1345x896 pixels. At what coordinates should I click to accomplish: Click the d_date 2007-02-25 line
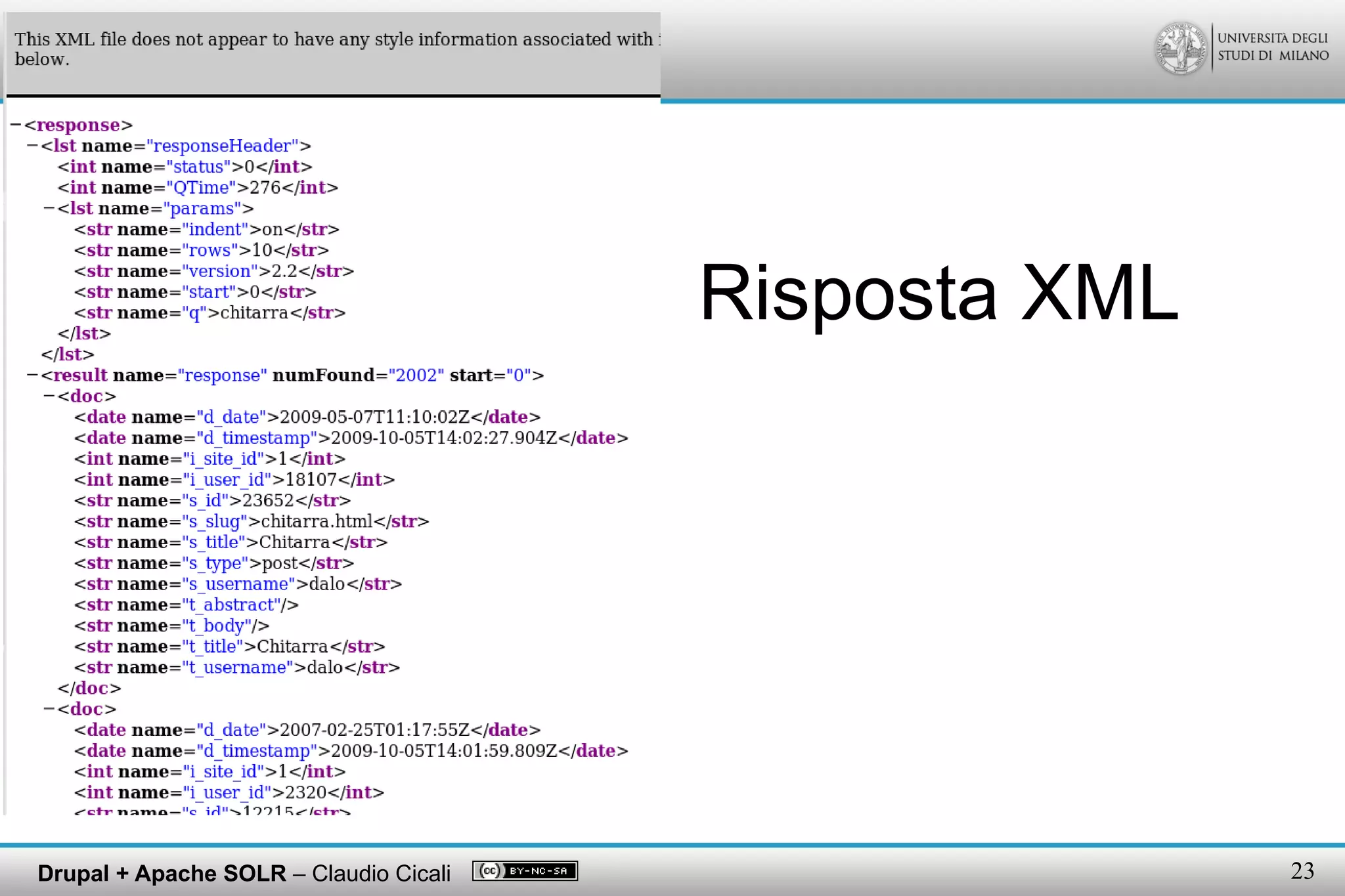(x=307, y=731)
